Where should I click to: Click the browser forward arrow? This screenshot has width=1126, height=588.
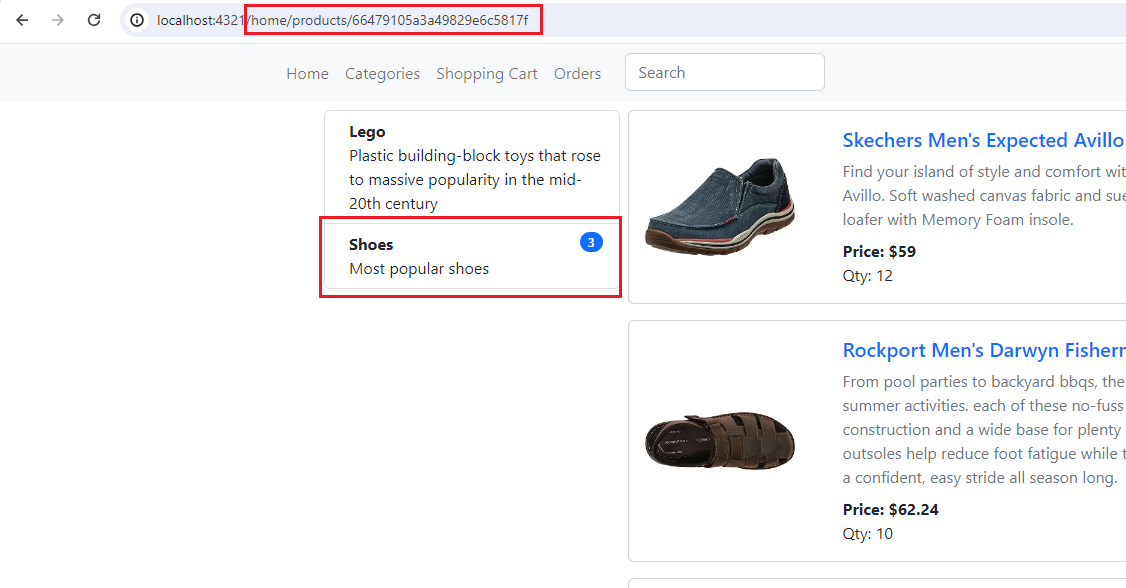58,20
